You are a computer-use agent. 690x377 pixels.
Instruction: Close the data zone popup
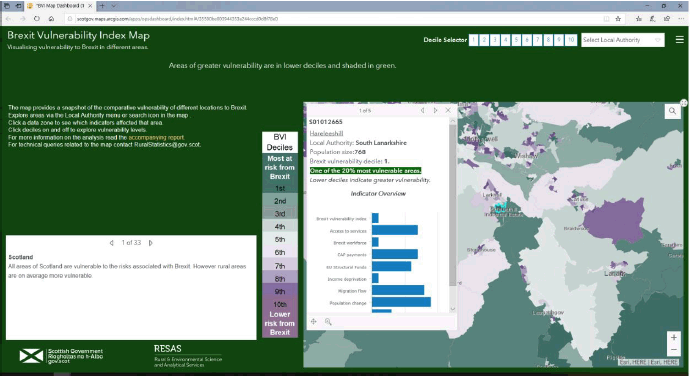click(x=448, y=110)
